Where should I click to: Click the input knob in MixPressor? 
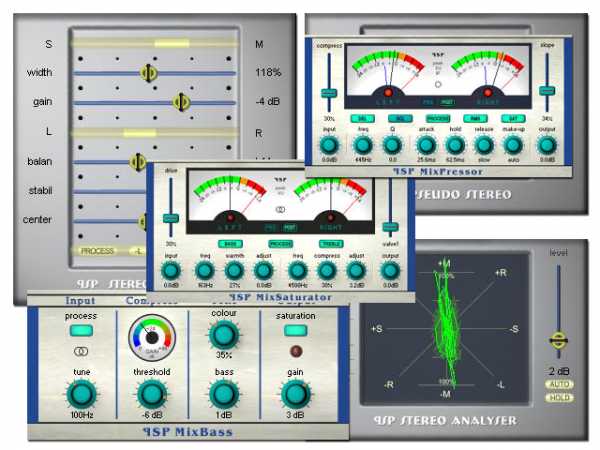tap(329, 145)
